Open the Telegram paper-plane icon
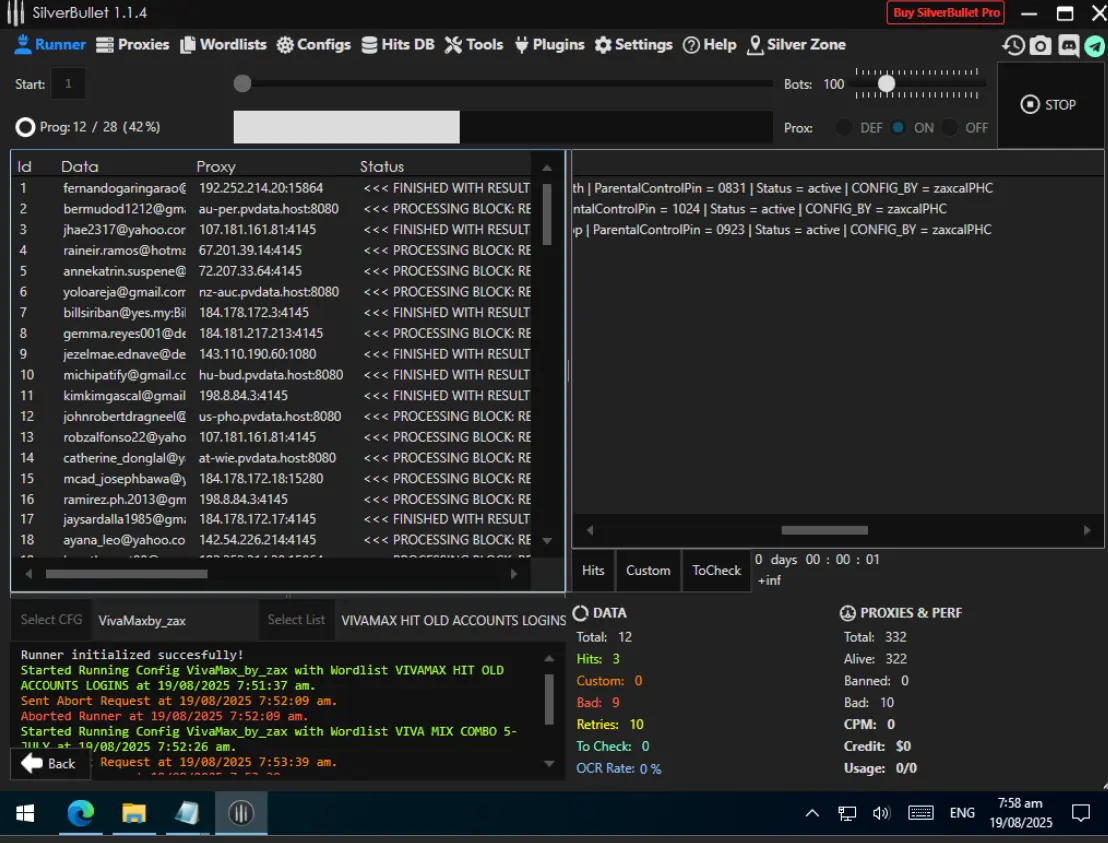Screen dimensions: 1108x843 [1095, 46]
